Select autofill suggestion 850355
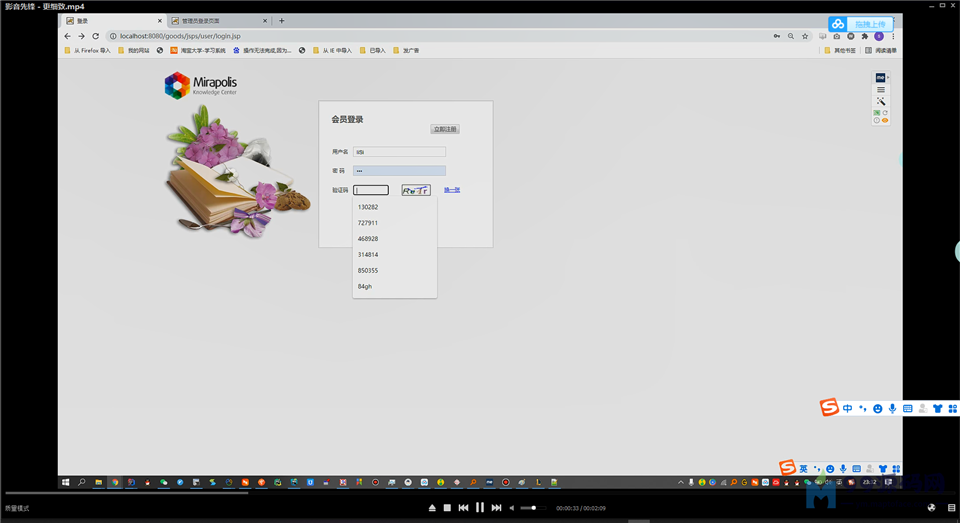This screenshot has height=523, width=960. pos(395,271)
